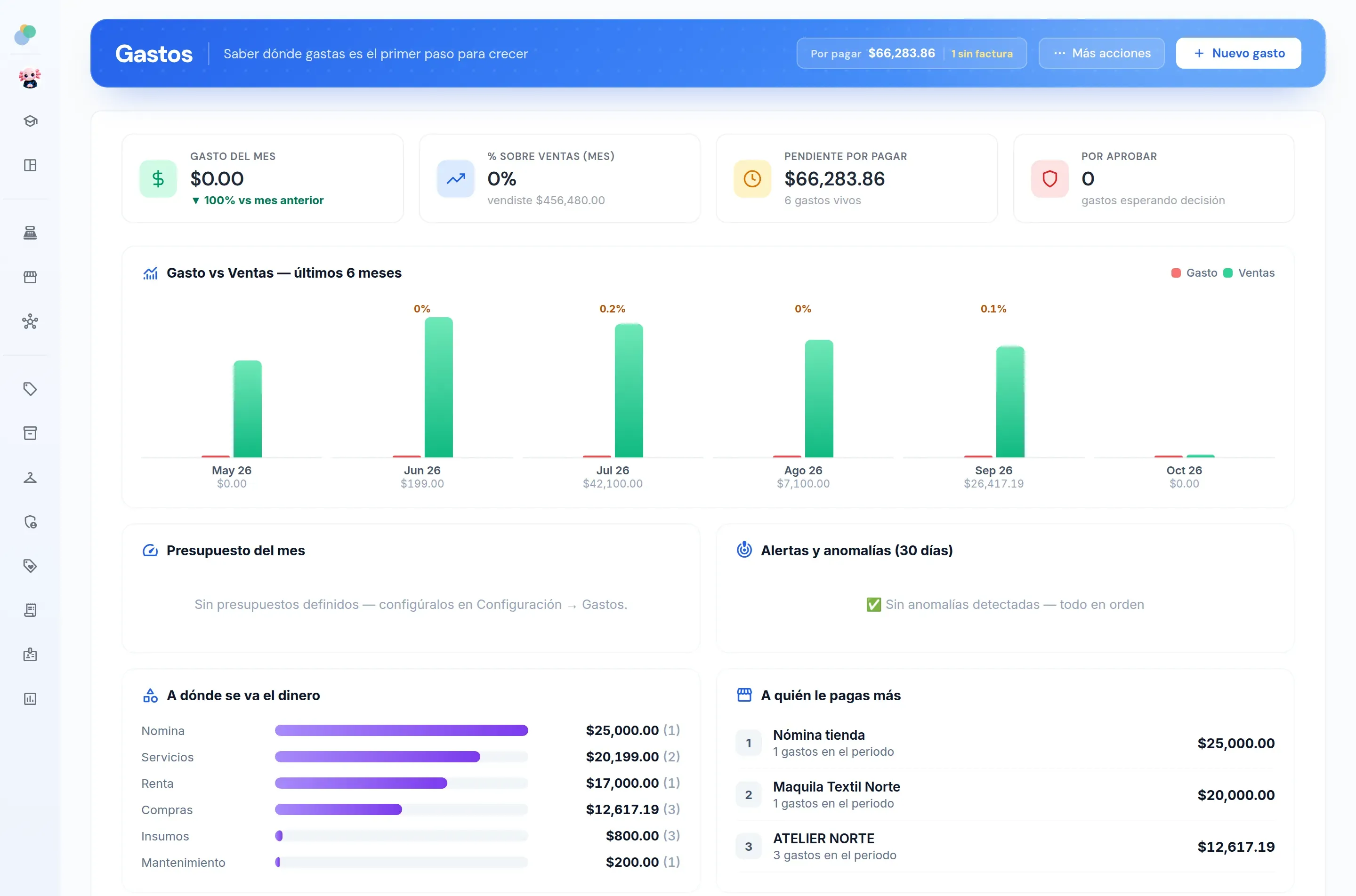Click the Mantenimiento category label
This screenshot has height=896, width=1356.
pos(183,862)
